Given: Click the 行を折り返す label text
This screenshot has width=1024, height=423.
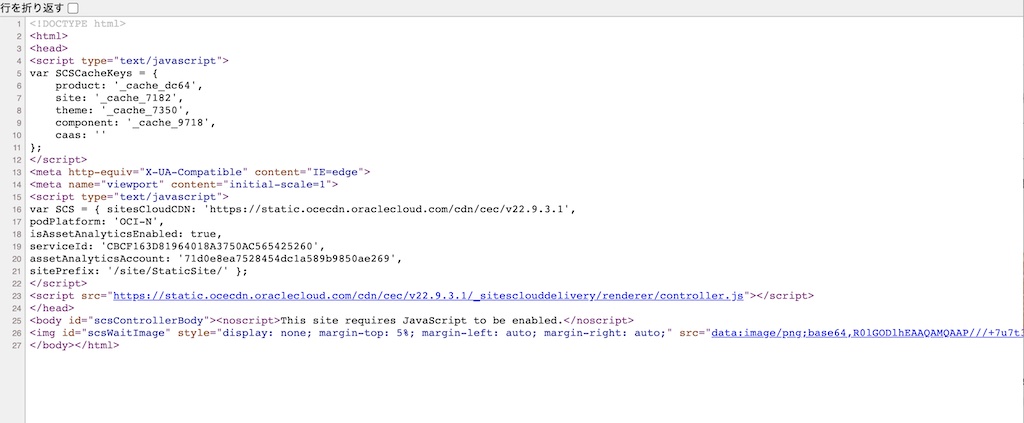Looking at the screenshot, I should tap(31, 8).
